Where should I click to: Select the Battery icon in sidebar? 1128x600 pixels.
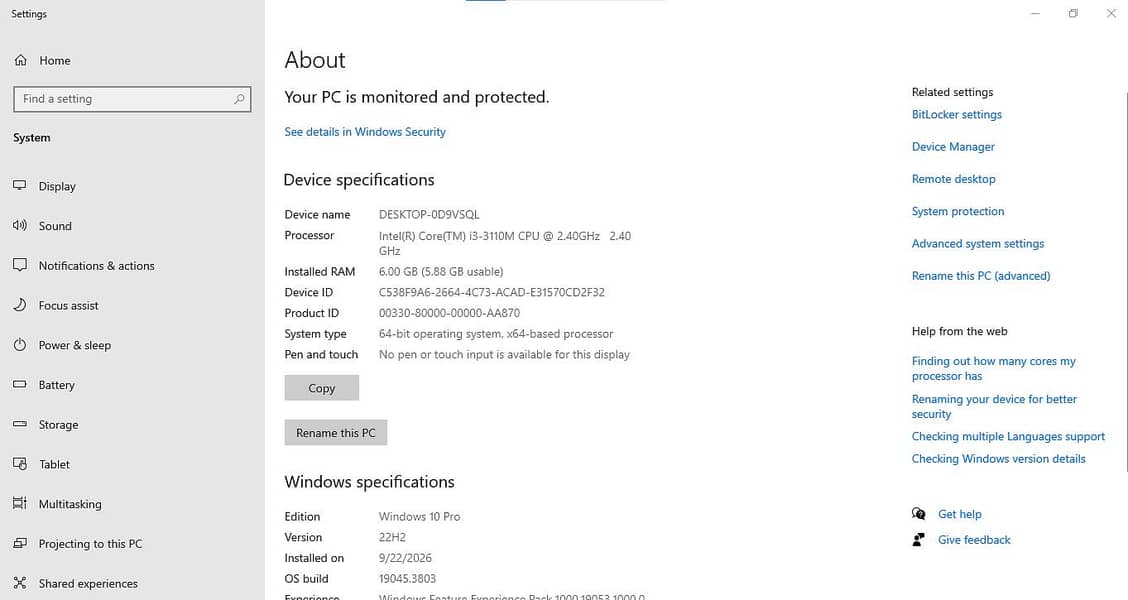[20, 384]
